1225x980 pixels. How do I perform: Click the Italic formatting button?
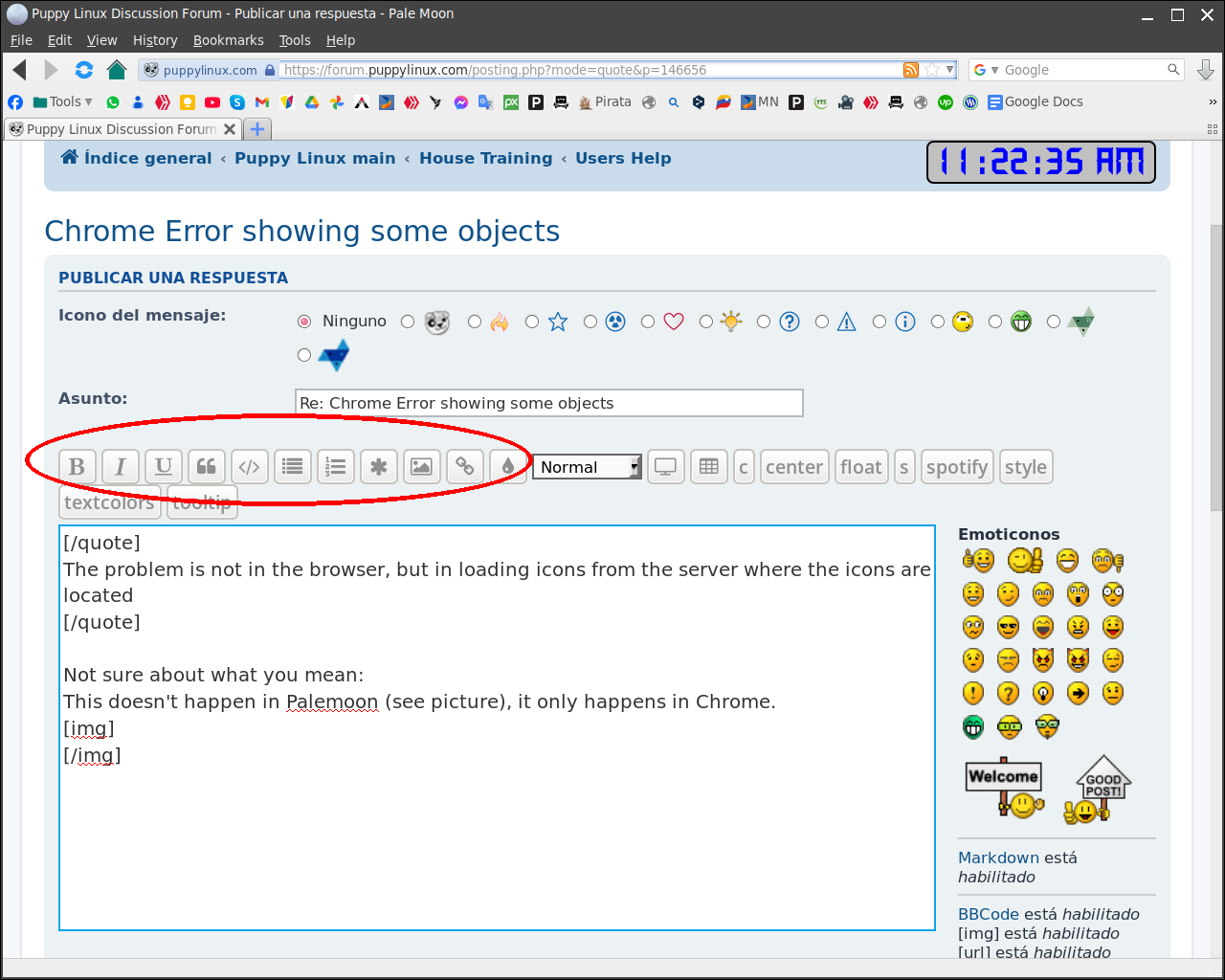click(x=121, y=467)
